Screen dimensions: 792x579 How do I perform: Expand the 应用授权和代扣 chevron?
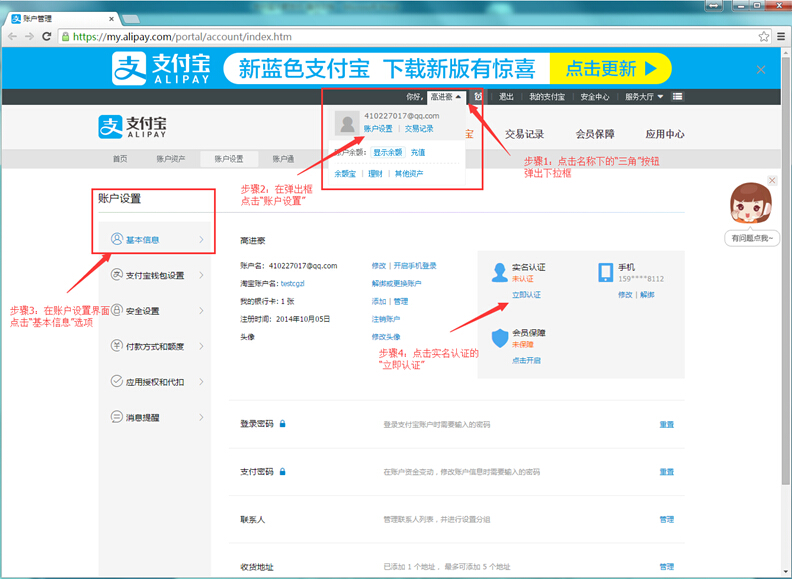(201, 382)
